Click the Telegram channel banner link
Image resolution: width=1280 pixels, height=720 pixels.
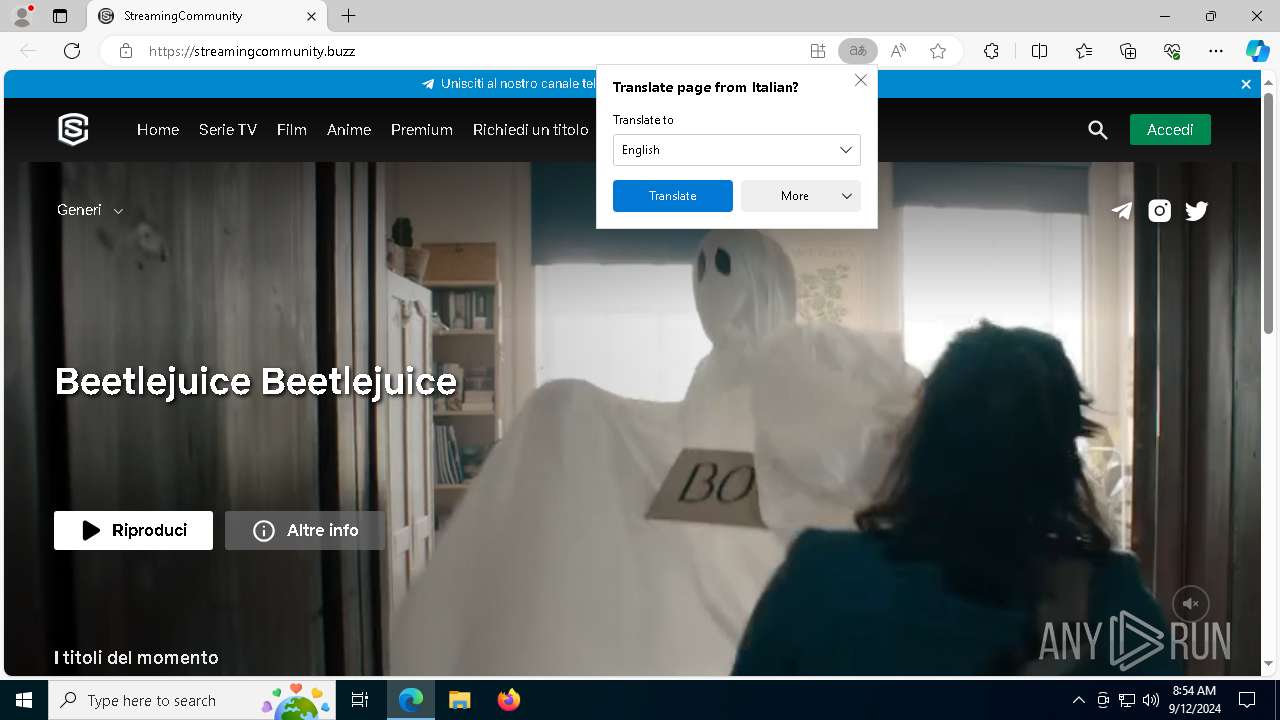point(508,84)
